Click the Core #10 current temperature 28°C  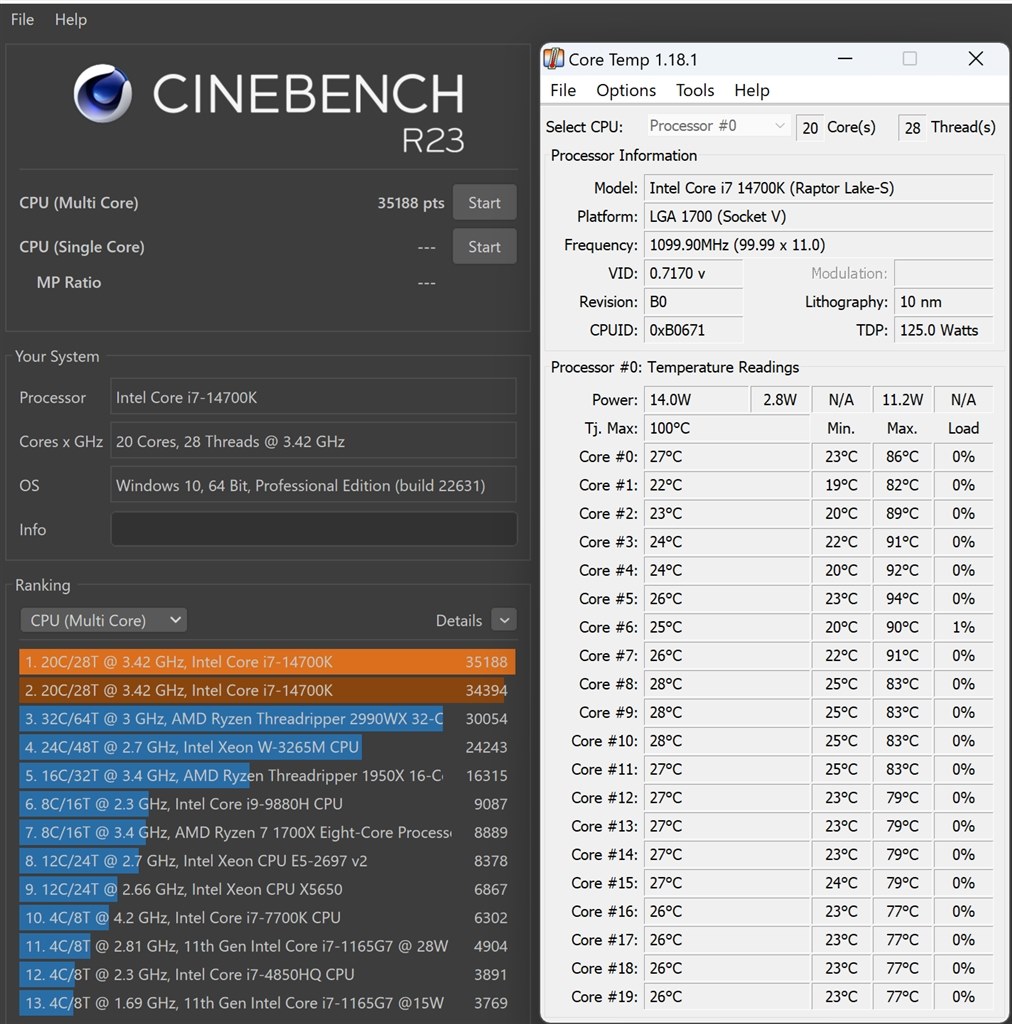pos(727,741)
